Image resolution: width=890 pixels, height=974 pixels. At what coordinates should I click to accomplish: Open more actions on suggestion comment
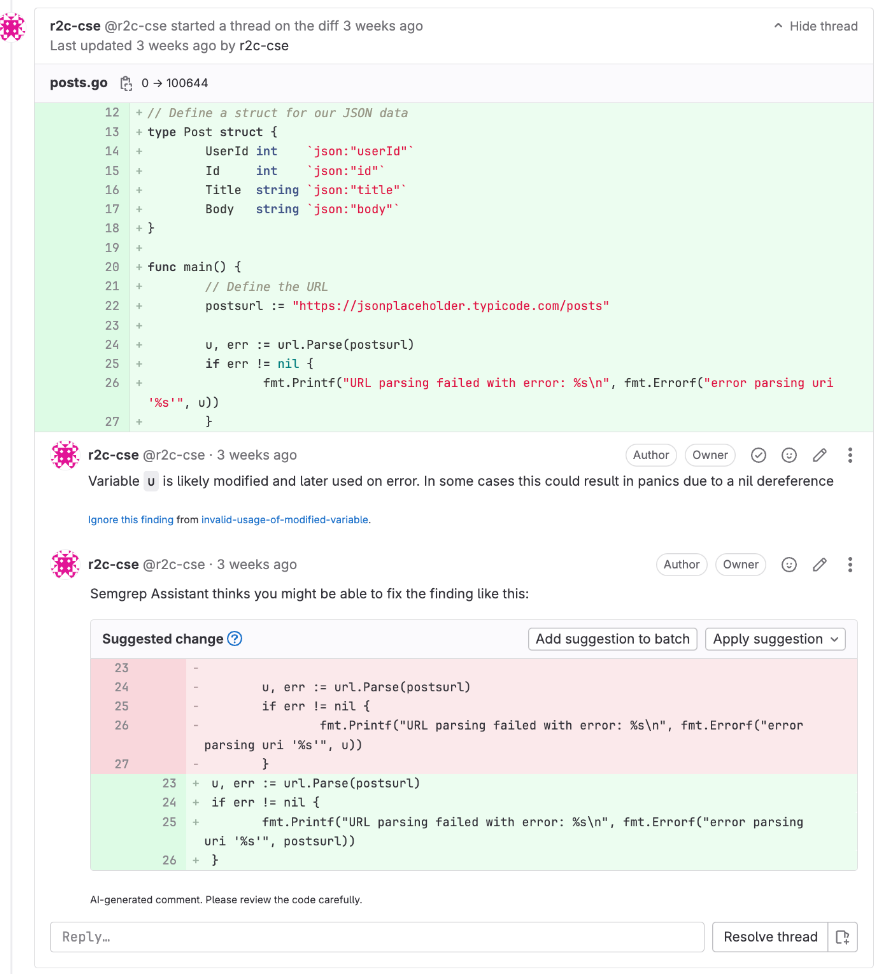850,564
